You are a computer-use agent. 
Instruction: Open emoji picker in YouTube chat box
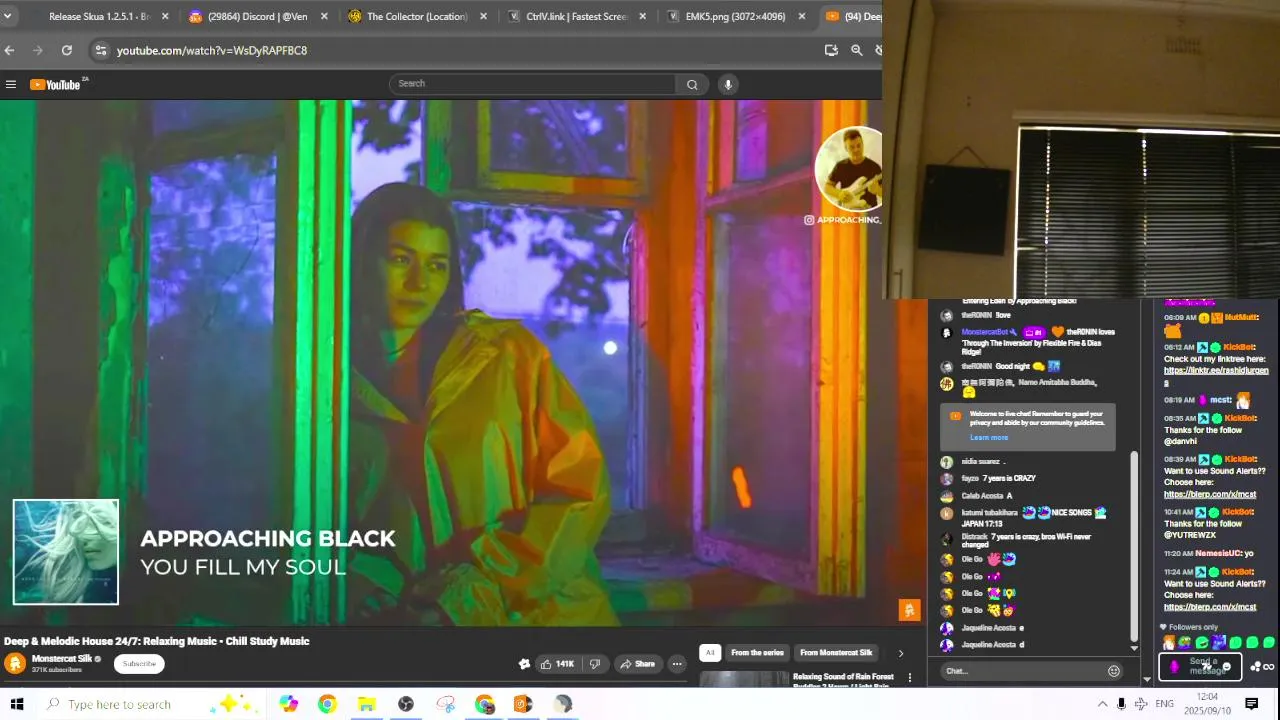(x=1114, y=671)
